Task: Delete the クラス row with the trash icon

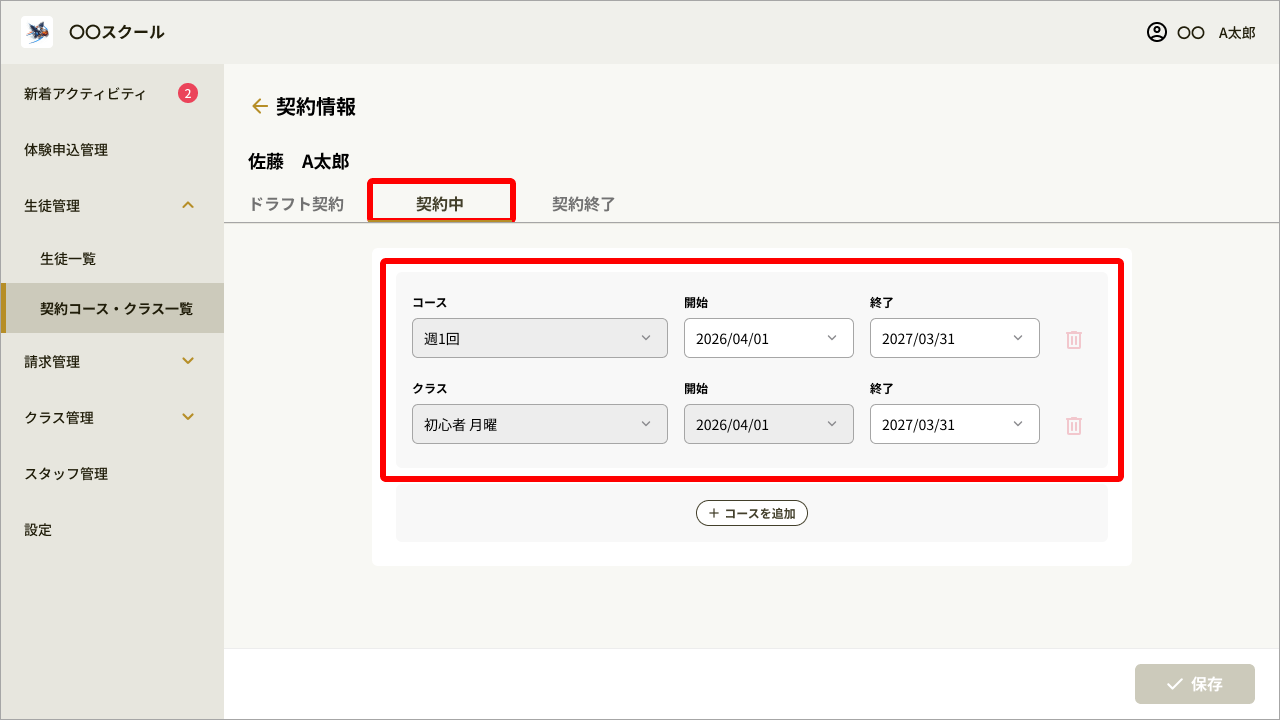Action: tap(1073, 424)
